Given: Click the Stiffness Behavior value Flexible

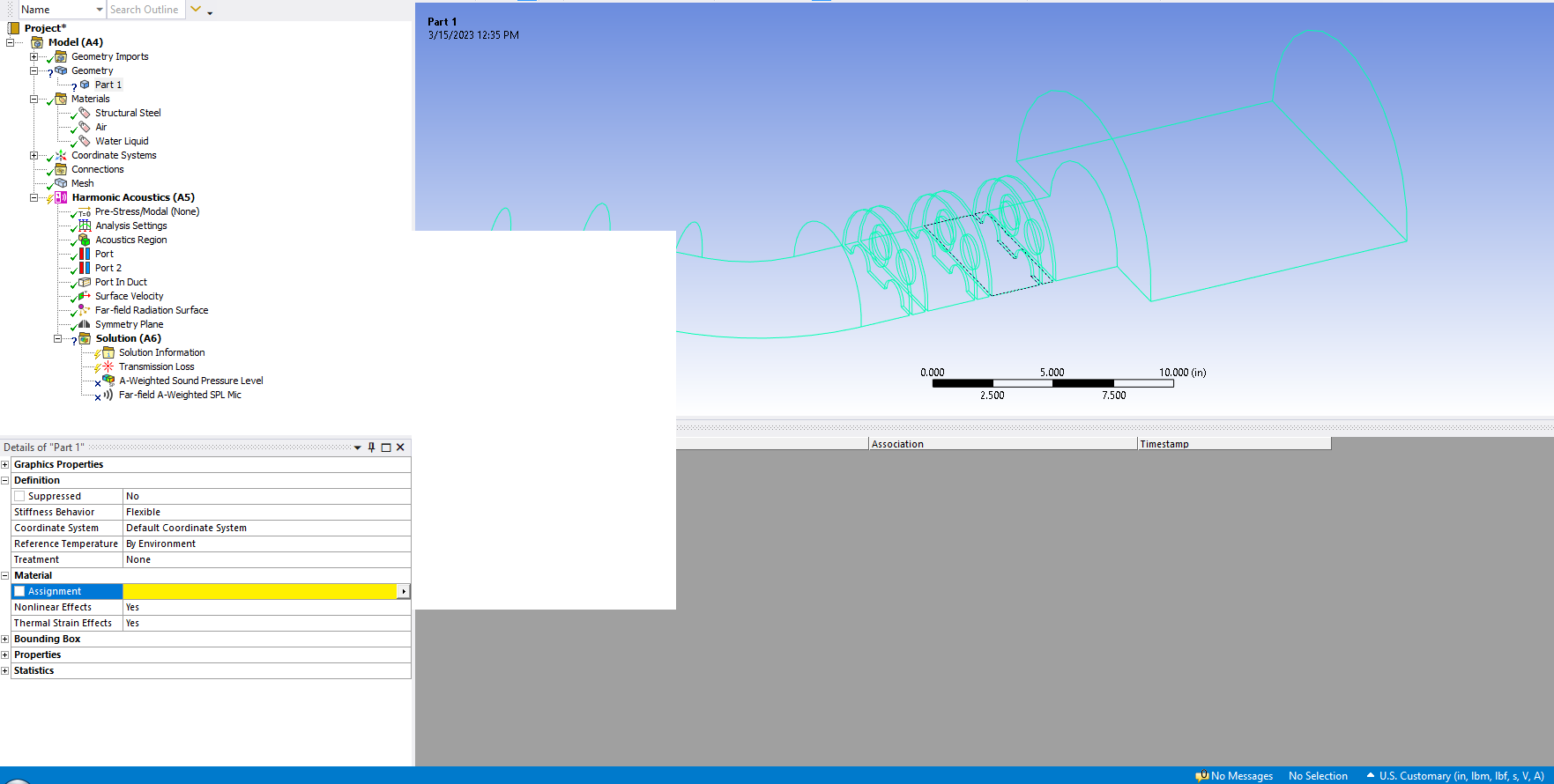Looking at the screenshot, I should [x=143, y=512].
